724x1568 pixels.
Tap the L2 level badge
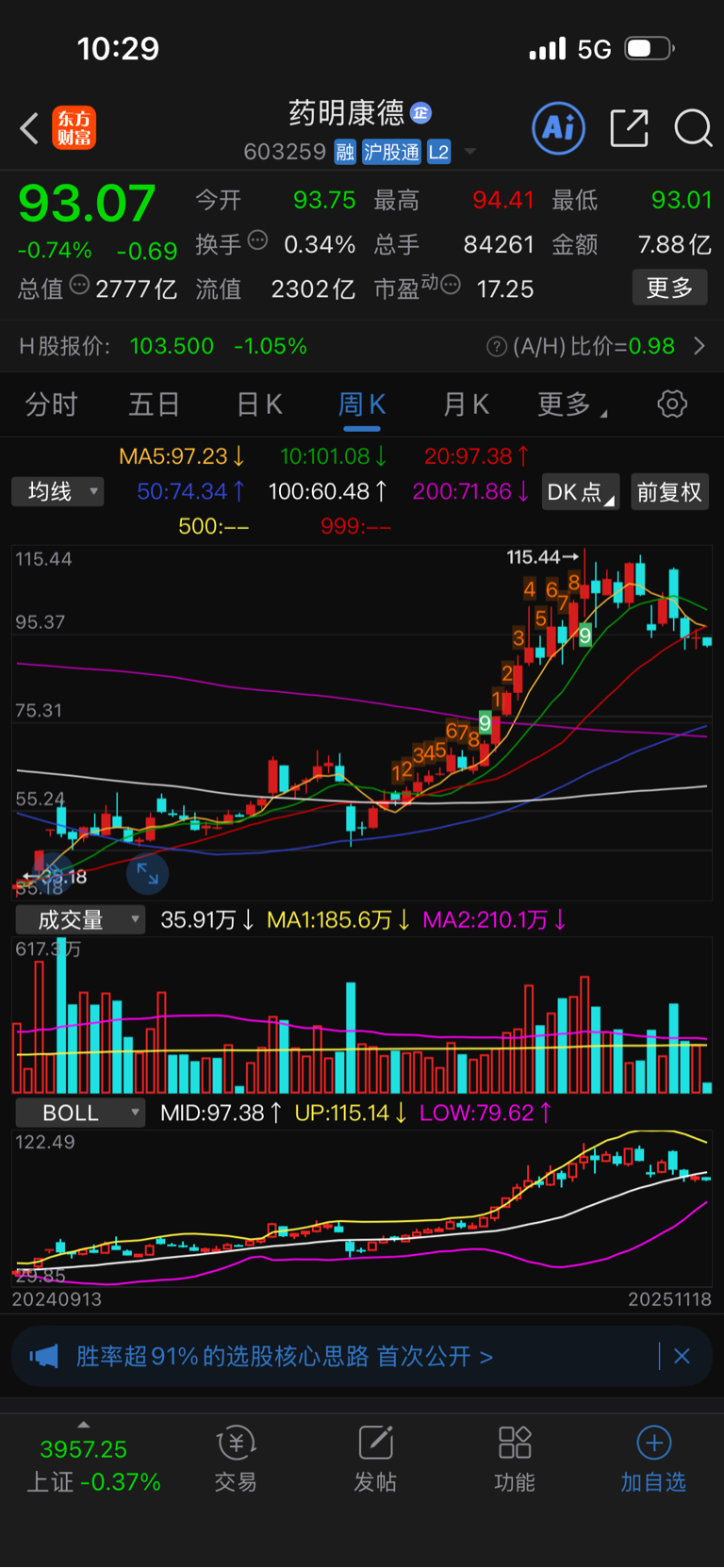click(x=438, y=152)
